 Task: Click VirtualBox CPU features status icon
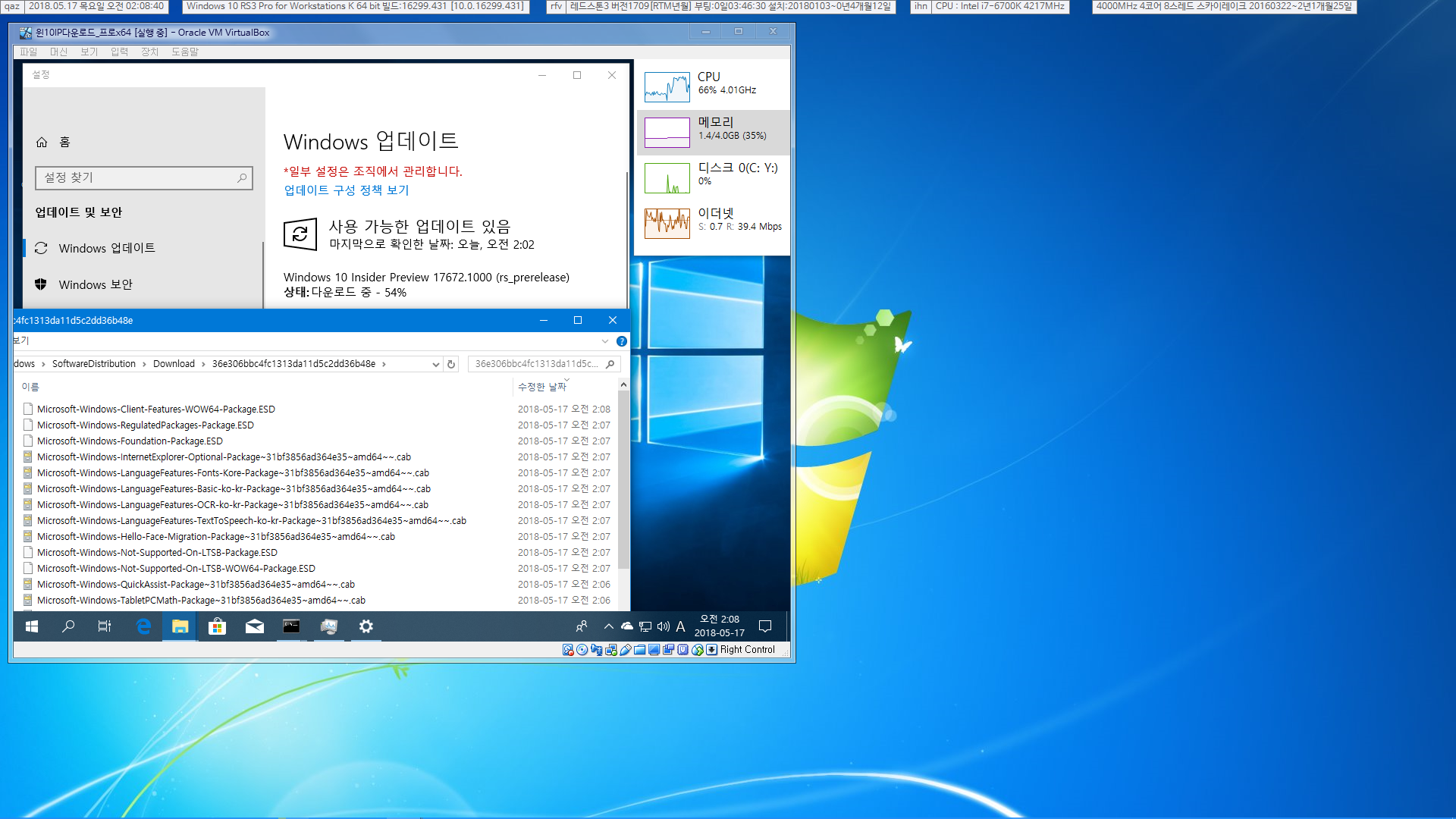pyautogui.click(x=683, y=650)
